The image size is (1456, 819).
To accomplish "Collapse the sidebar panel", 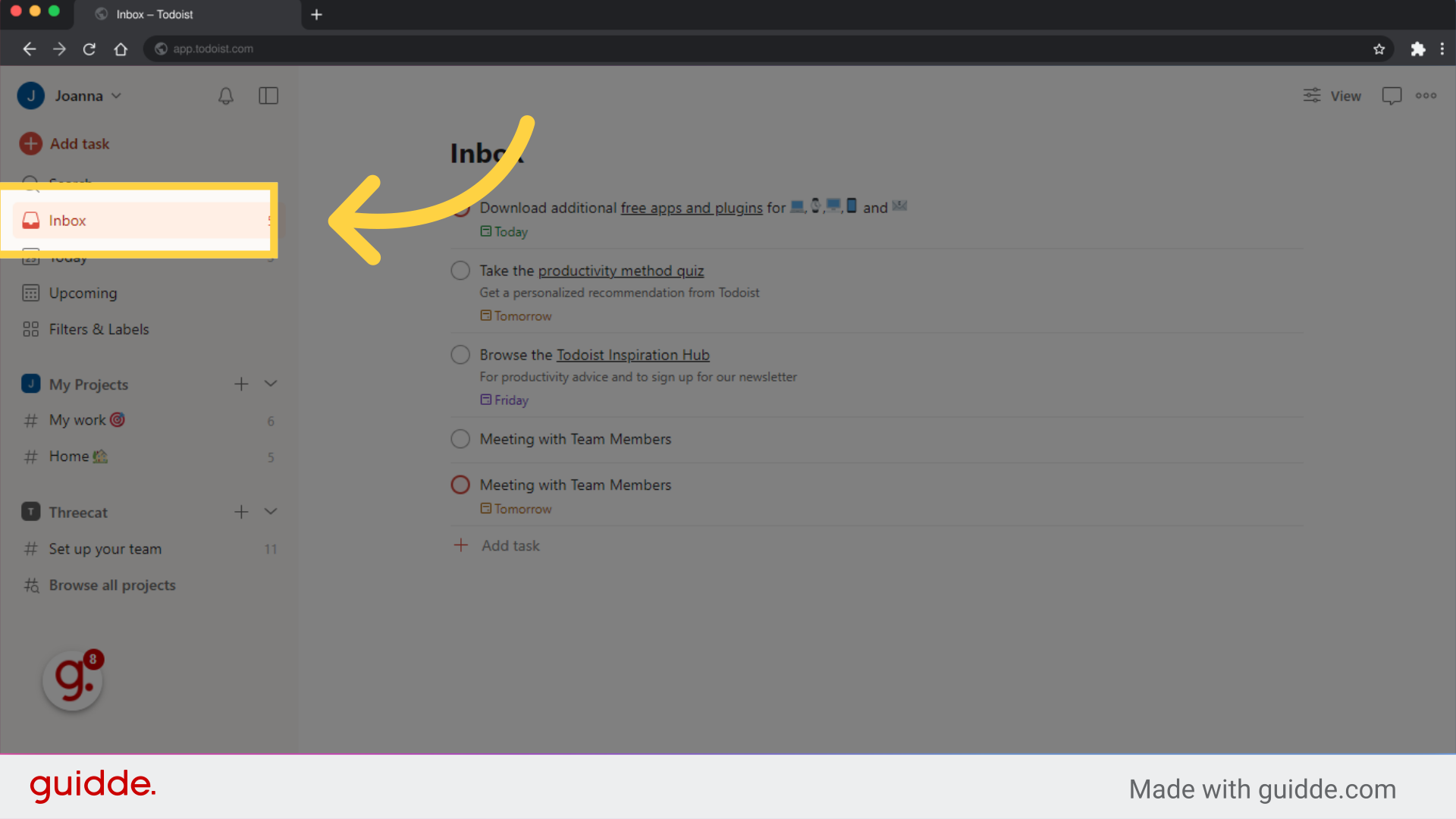I will (268, 96).
